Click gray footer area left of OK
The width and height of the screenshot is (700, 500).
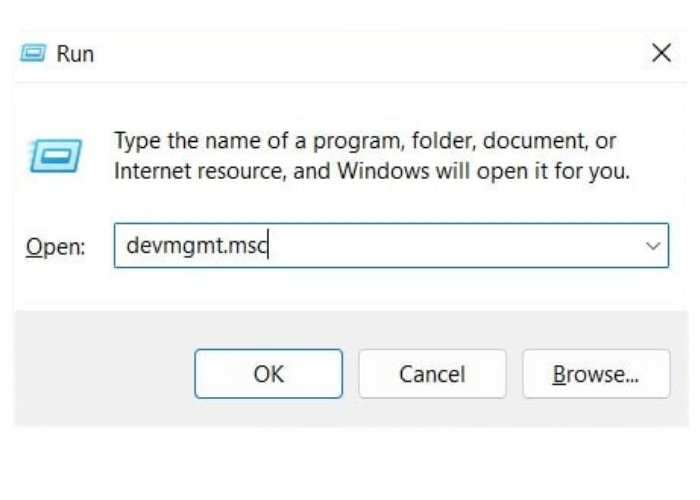coord(100,374)
